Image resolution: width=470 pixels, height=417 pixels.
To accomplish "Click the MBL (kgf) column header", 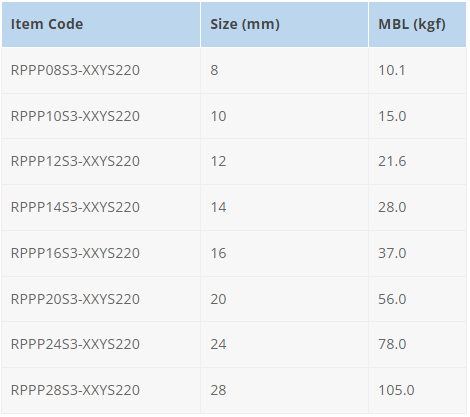I will tap(412, 24).
